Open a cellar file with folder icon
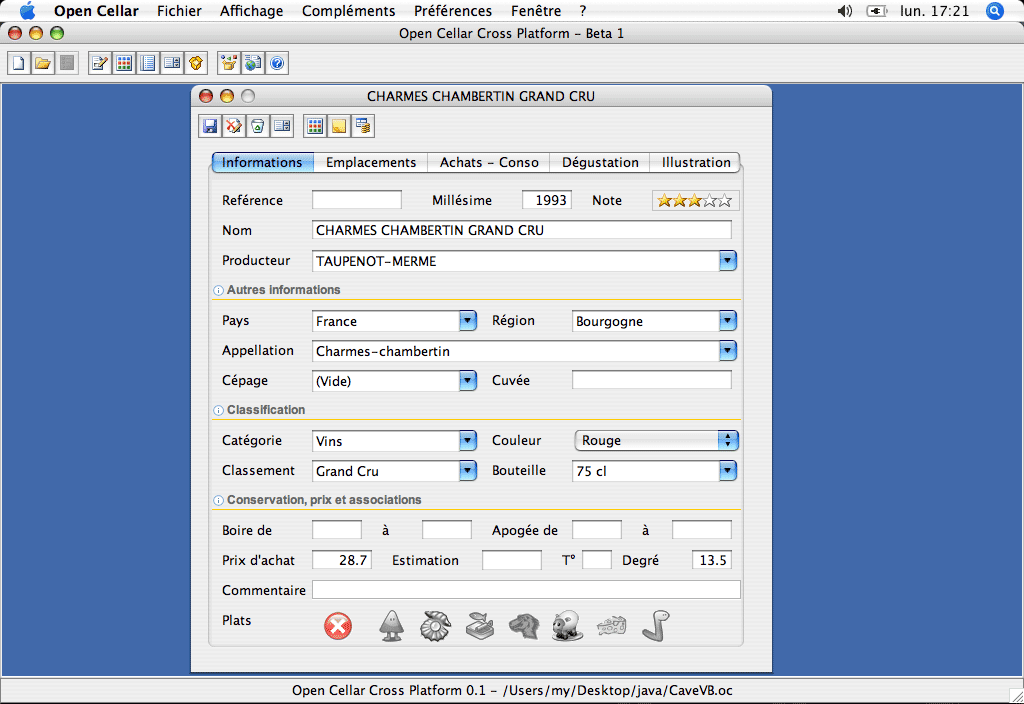Image resolution: width=1024 pixels, height=704 pixels. (43, 63)
